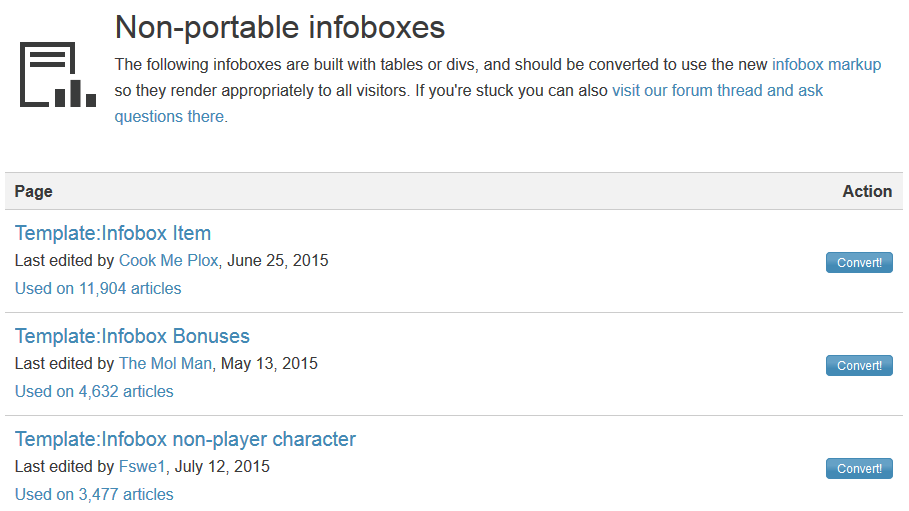This screenshot has width=909, height=511.
Task: Visit the forum thread link
Action: 717,91
